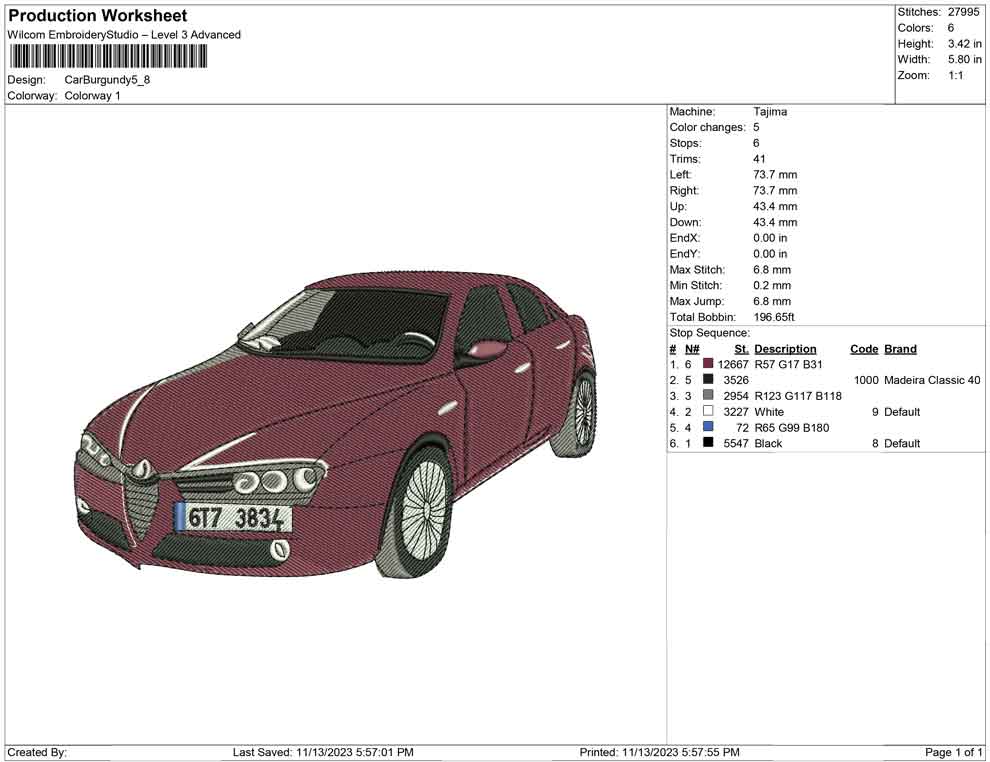Select the blue R65 G99 B180 swatch

pyautogui.click(x=710, y=427)
